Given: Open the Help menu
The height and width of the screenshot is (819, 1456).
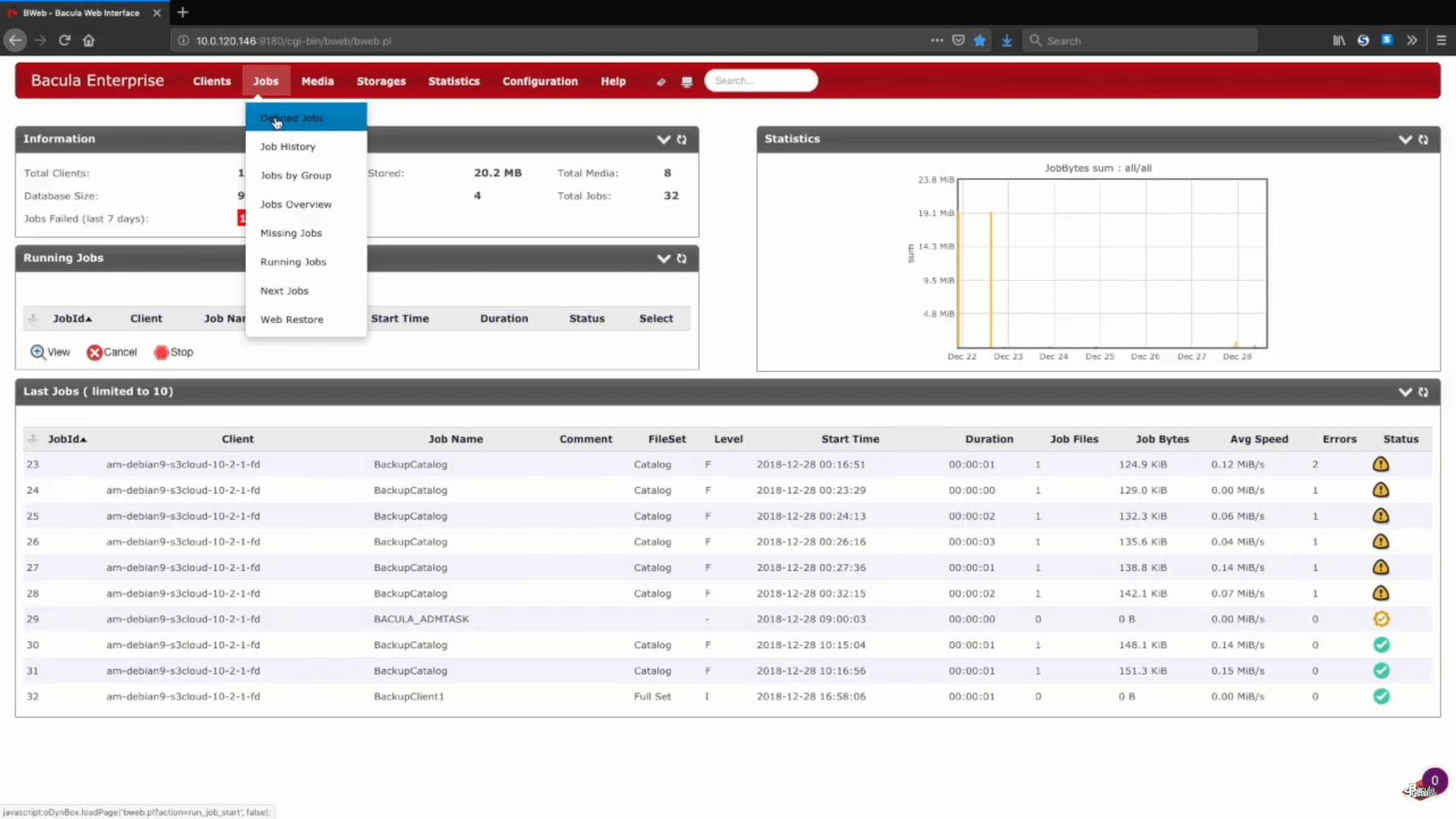Looking at the screenshot, I should (613, 81).
